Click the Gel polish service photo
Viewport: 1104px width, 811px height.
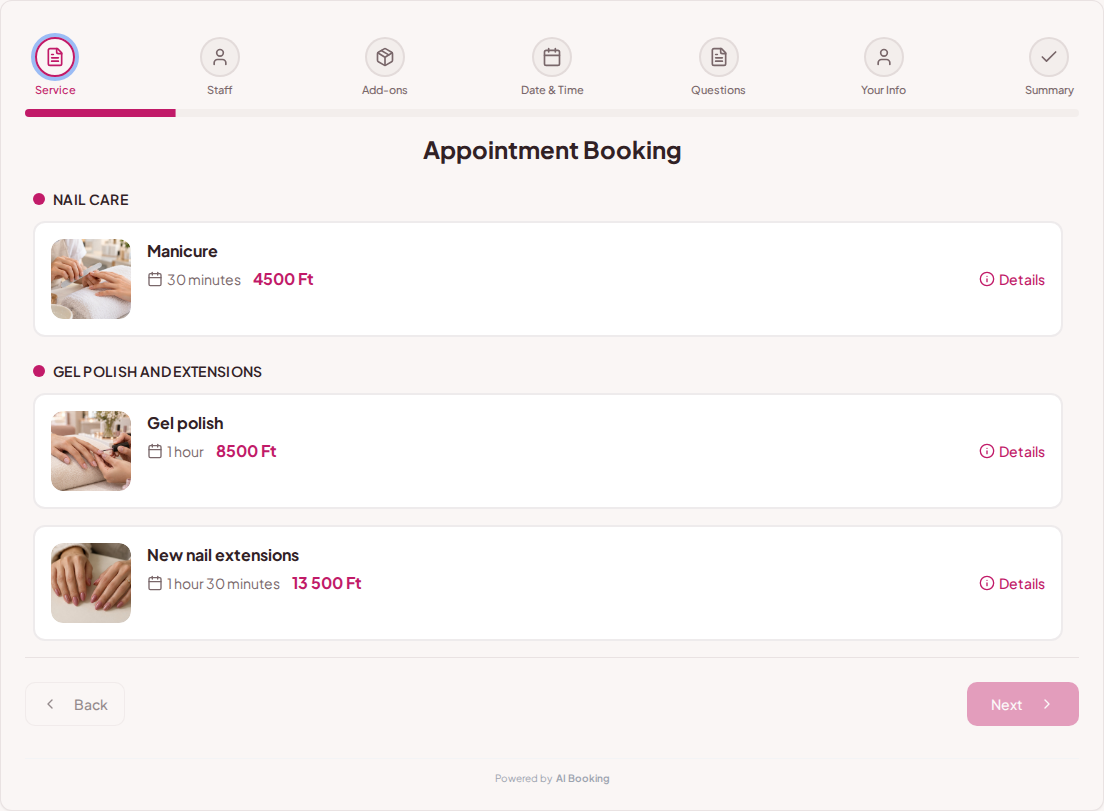(x=91, y=451)
